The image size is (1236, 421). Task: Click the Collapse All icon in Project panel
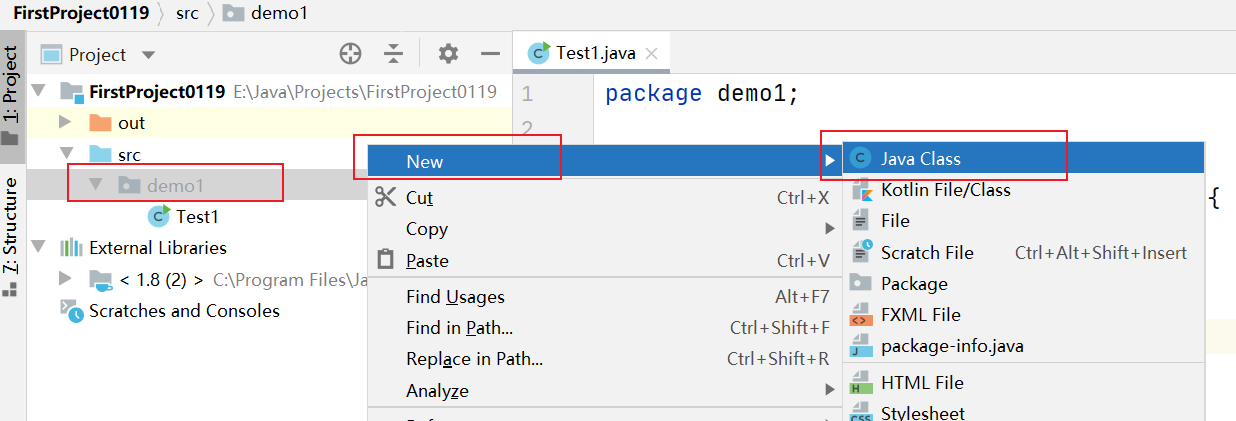point(394,54)
